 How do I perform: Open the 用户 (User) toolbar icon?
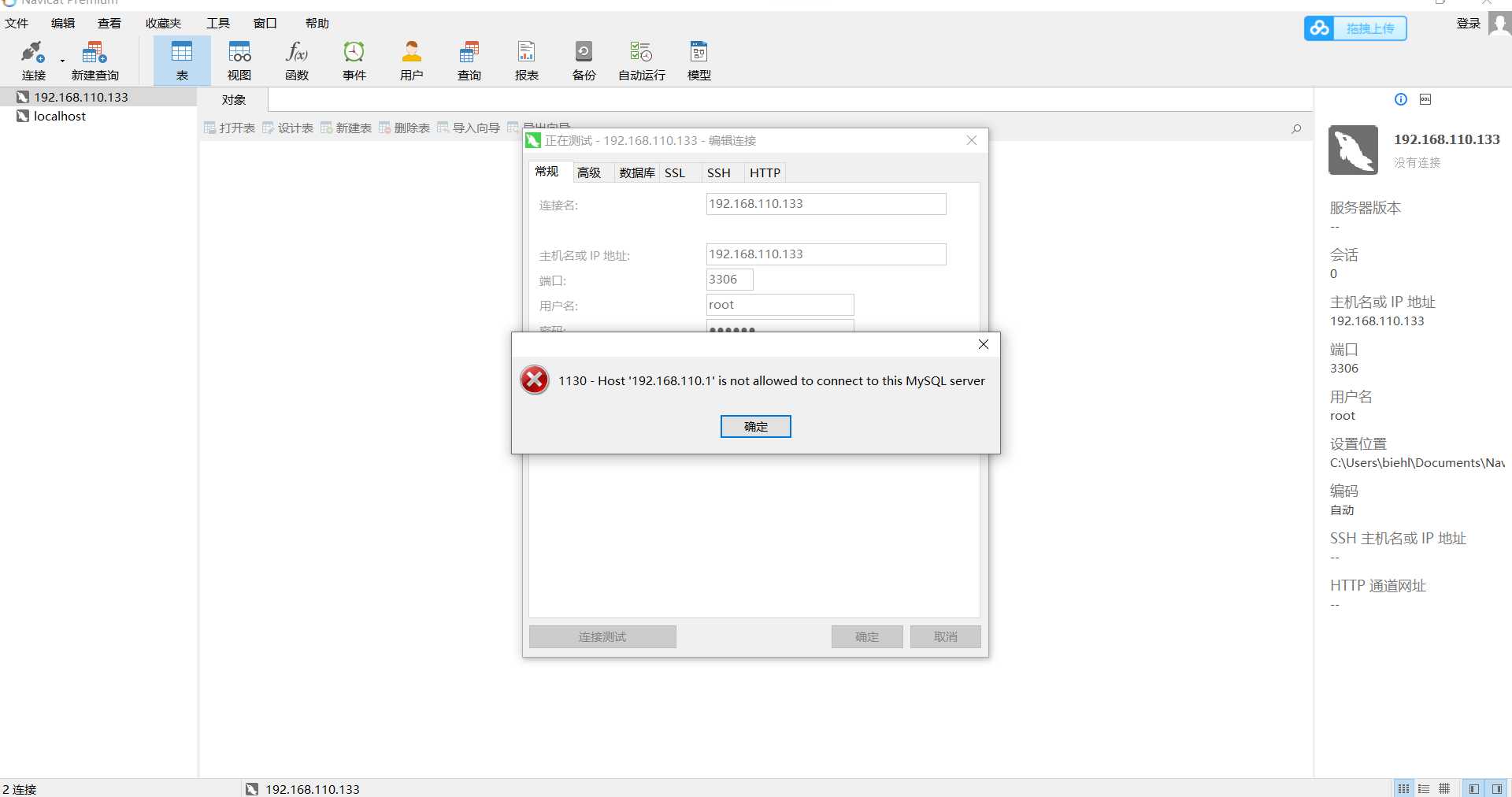tap(411, 61)
